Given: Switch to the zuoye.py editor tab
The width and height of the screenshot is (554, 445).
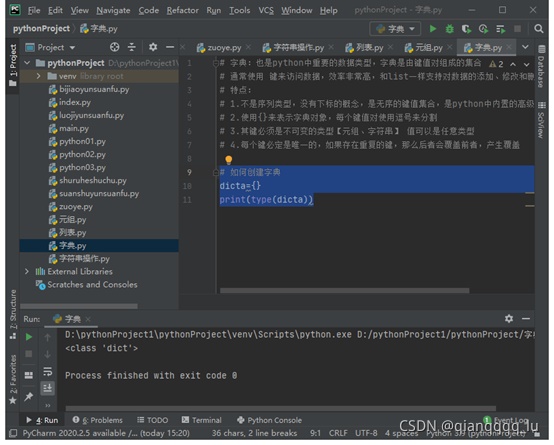Looking at the screenshot, I should point(220,47).
